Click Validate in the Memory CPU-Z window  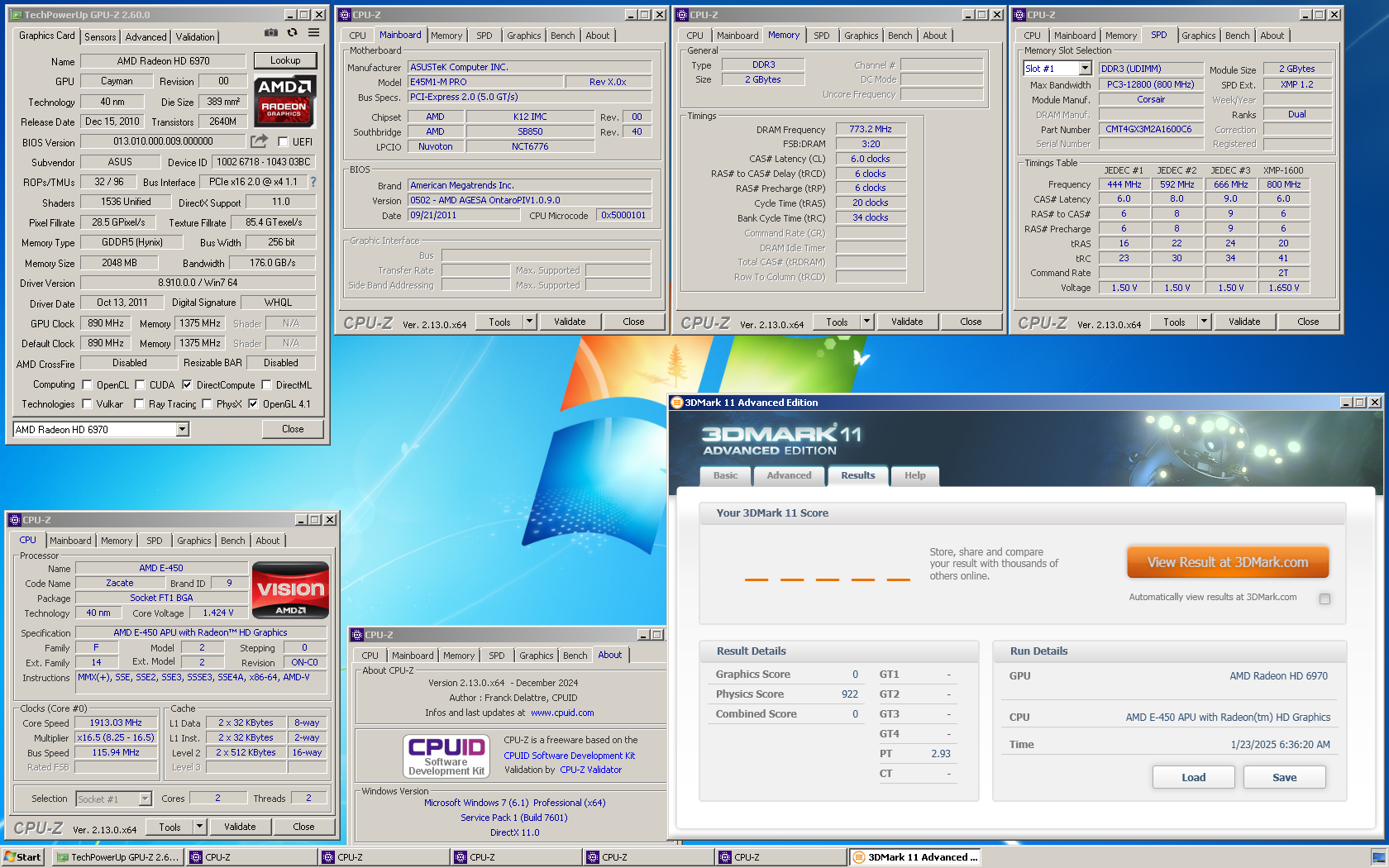[907, 322]
